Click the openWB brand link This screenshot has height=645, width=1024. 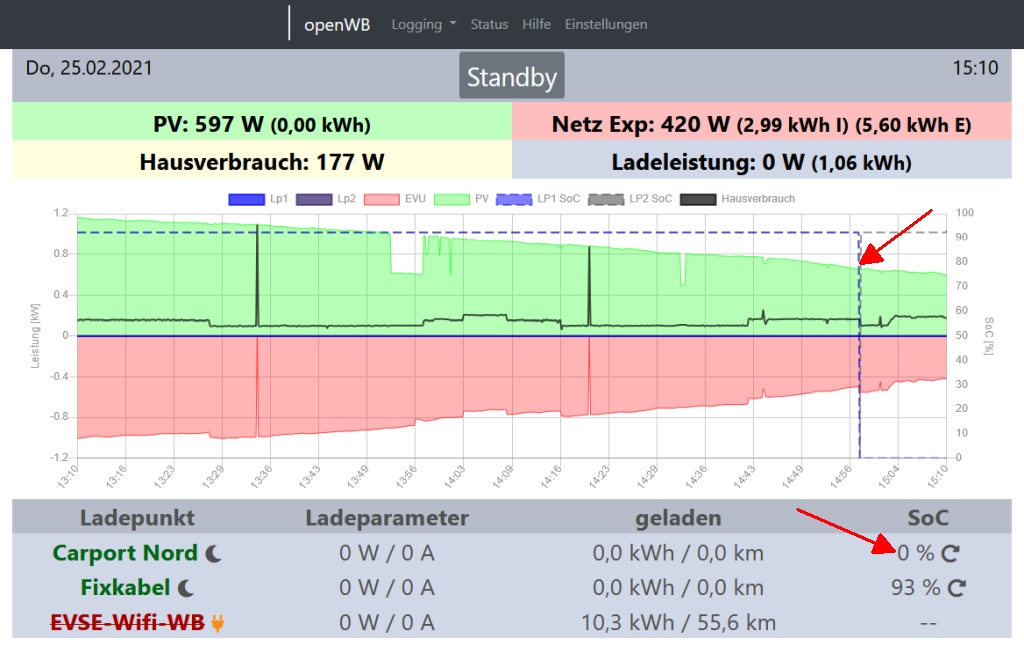click(337, 24)
